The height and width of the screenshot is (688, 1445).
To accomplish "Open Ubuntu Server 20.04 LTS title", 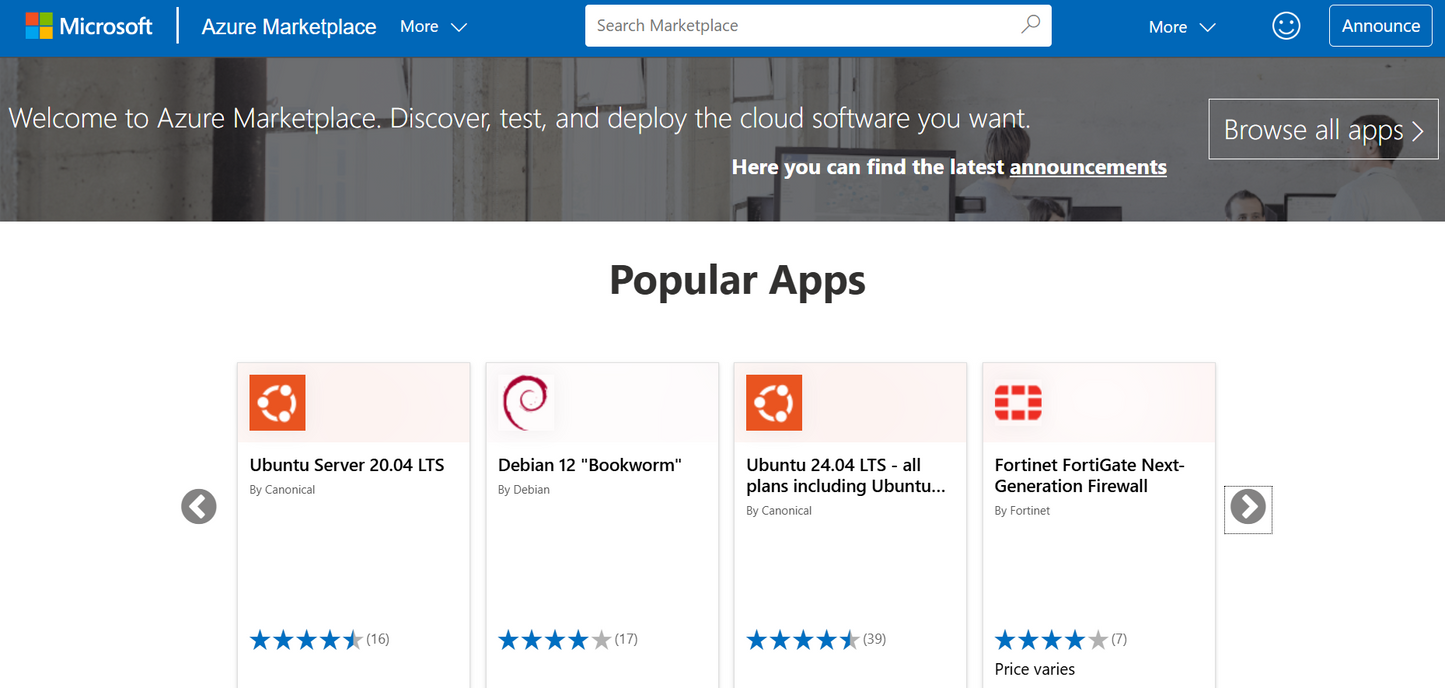I will click(x=347, y=465).
